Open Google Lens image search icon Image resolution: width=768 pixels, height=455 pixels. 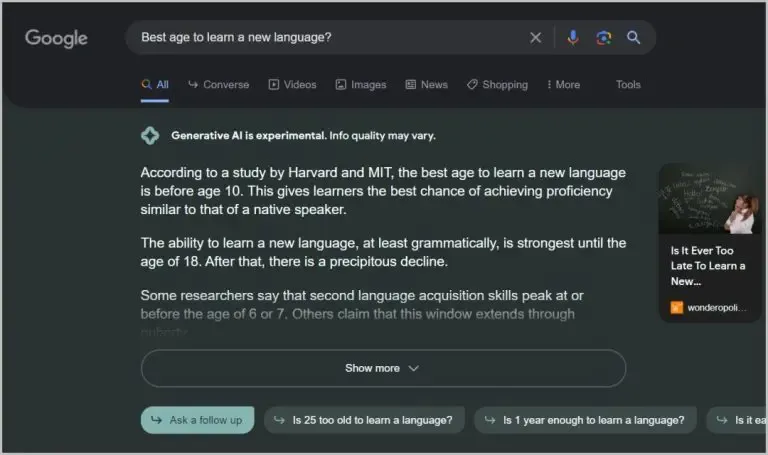click(603, 38)
